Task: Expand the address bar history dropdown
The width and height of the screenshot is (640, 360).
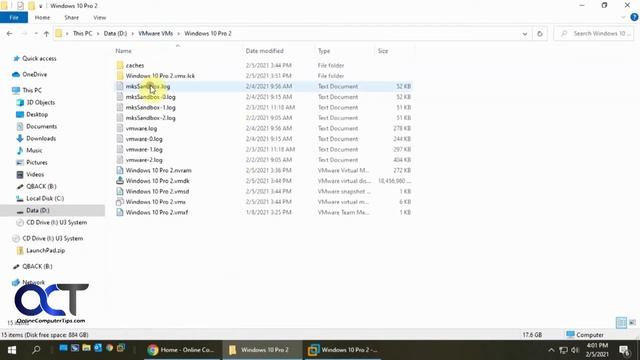Action: (x=524, y=34)
